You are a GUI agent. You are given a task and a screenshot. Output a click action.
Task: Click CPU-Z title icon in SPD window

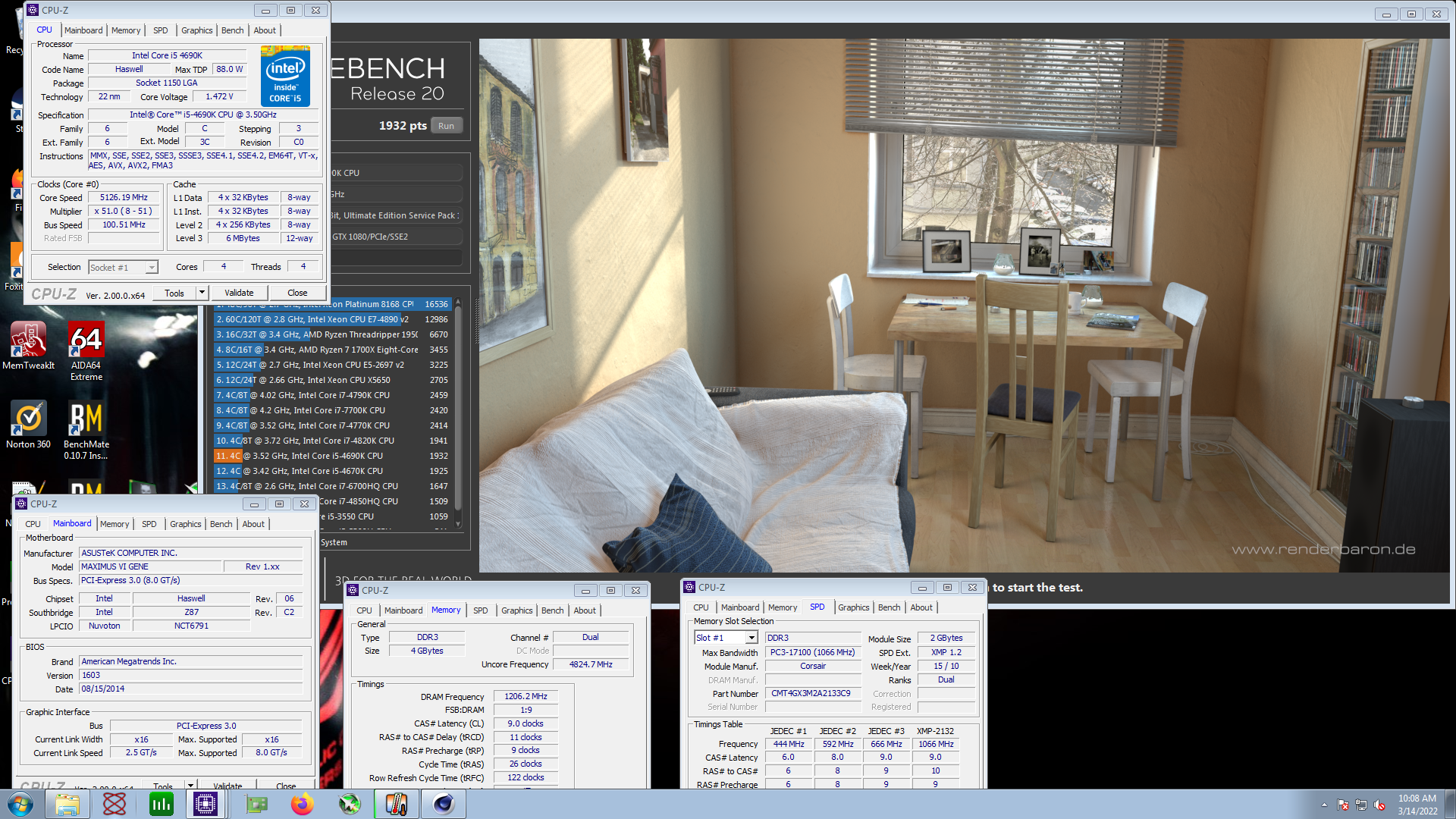pos(689,587)
